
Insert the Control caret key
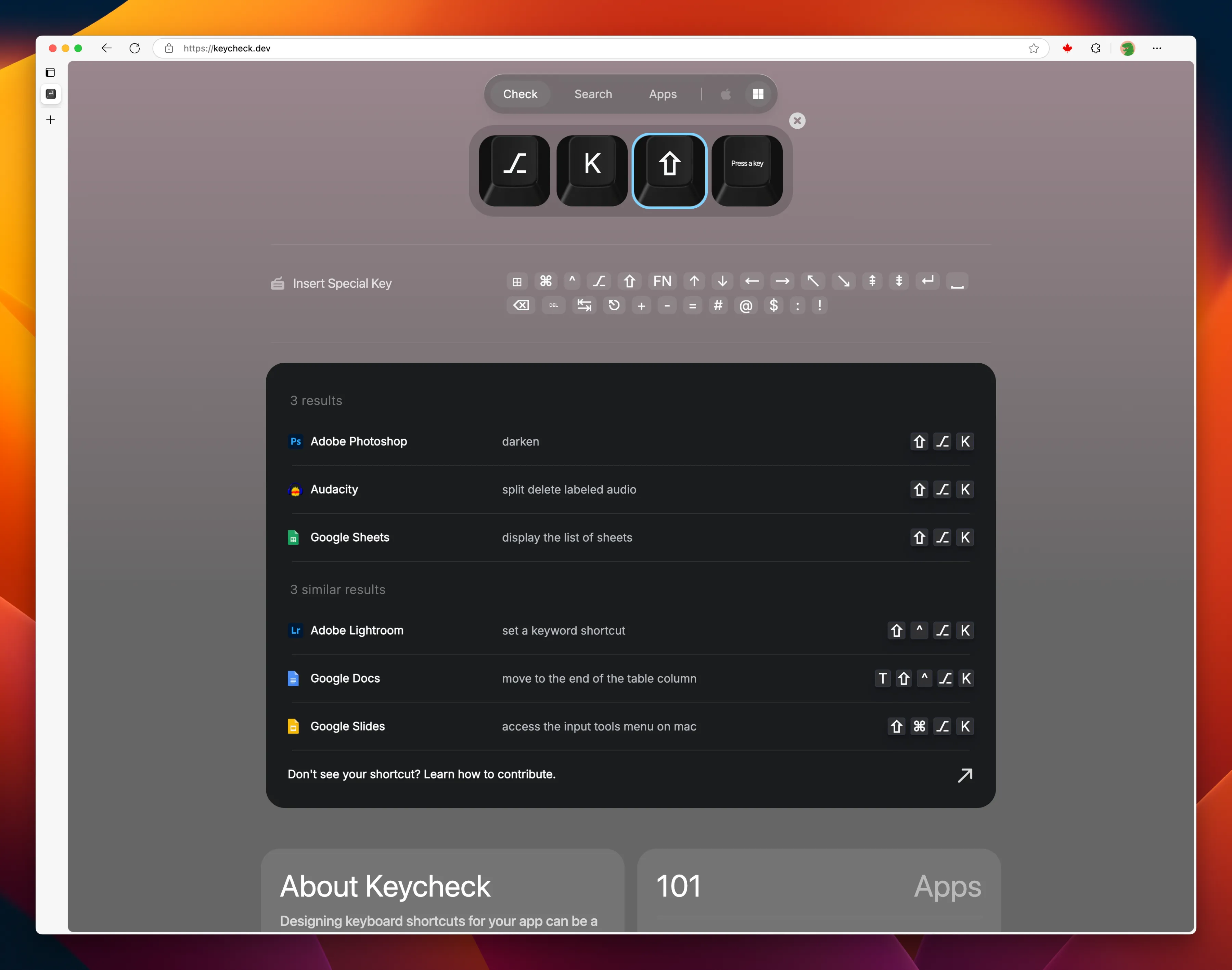tap(572, 281)
